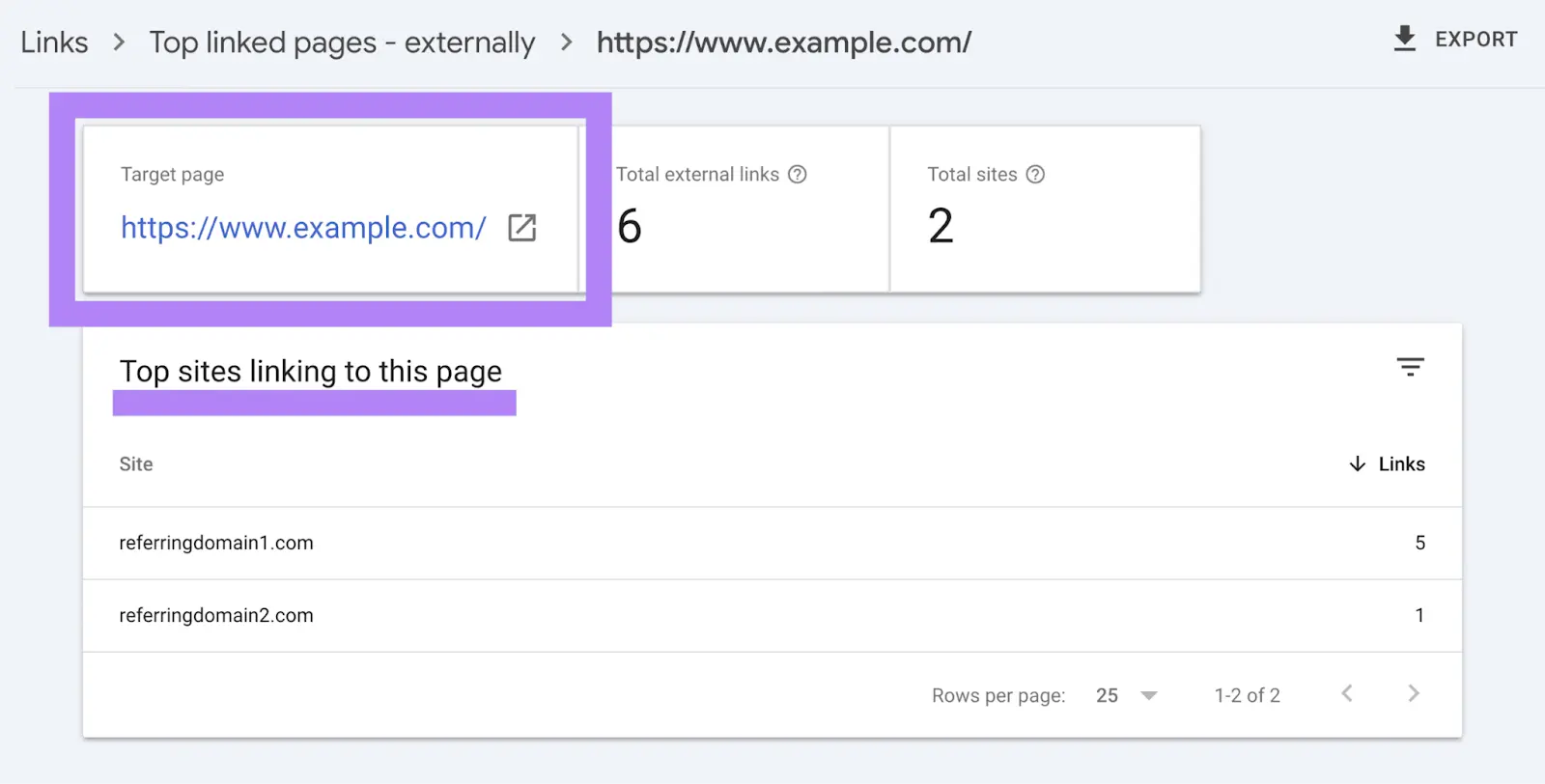Screen dimensions: 1545x784
Task: Toggle sort order on the Site column
Action: point(135,463)
